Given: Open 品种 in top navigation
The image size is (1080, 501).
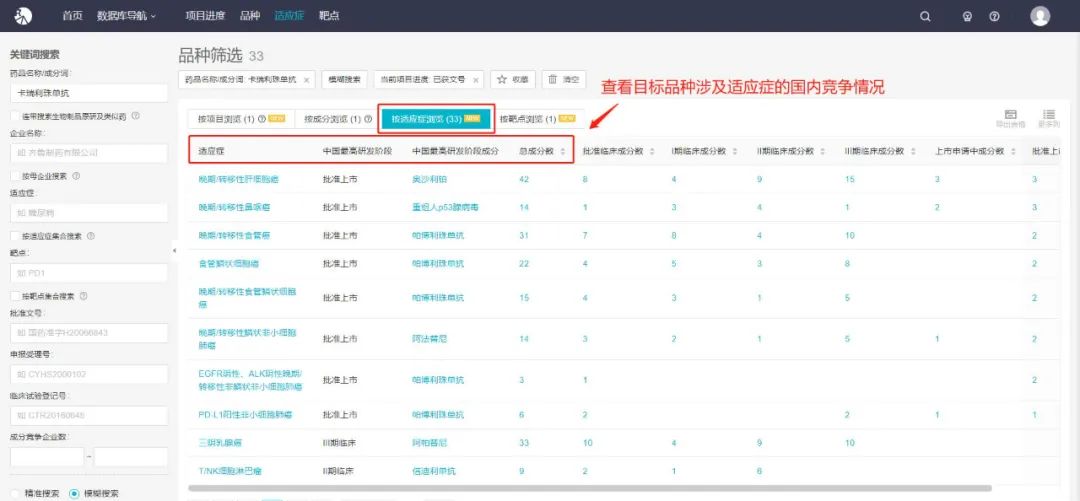Looking at the screenshot, I should (250, 15).
